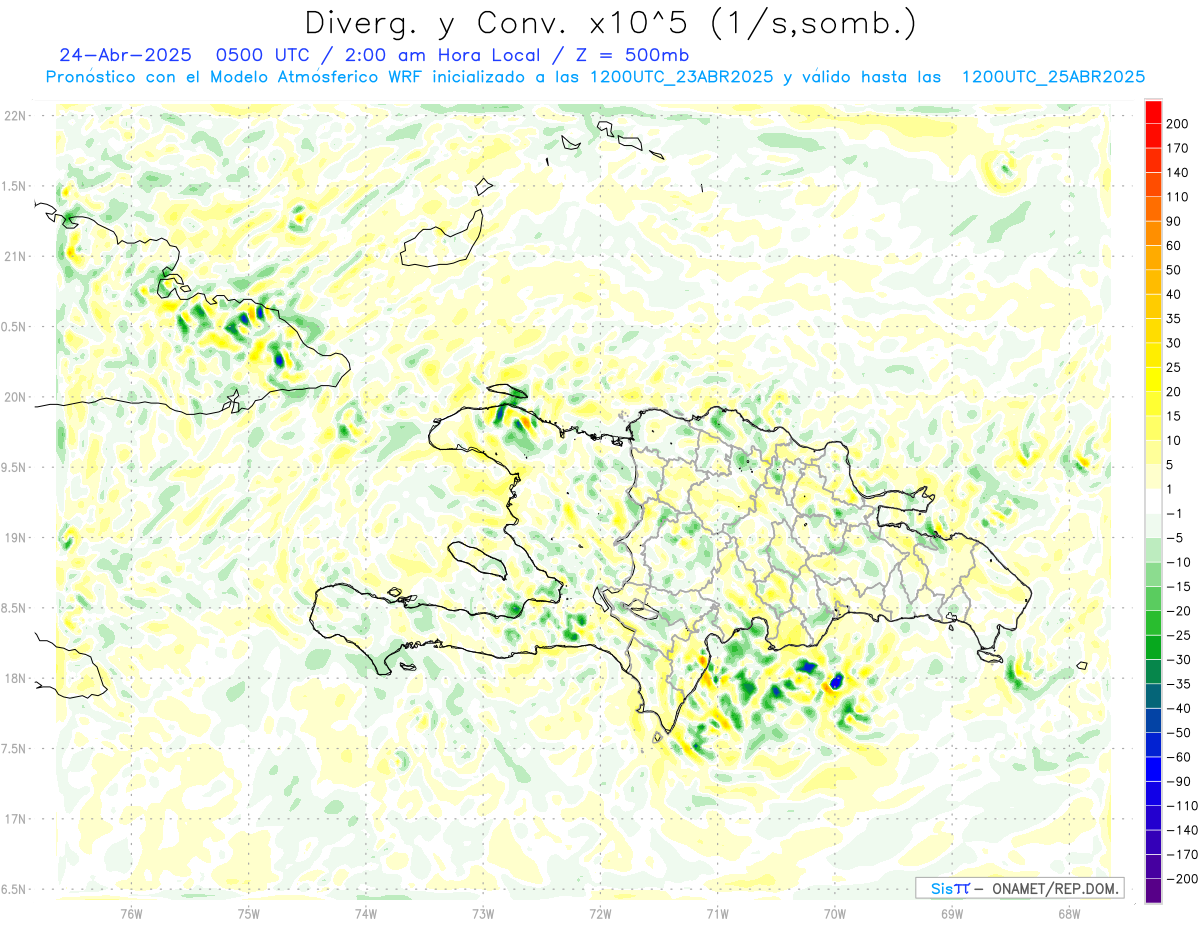The height and width of the screenshot is (927, 1200).
Task: Click the color bar value '-90'
Action: point(1180,781)
